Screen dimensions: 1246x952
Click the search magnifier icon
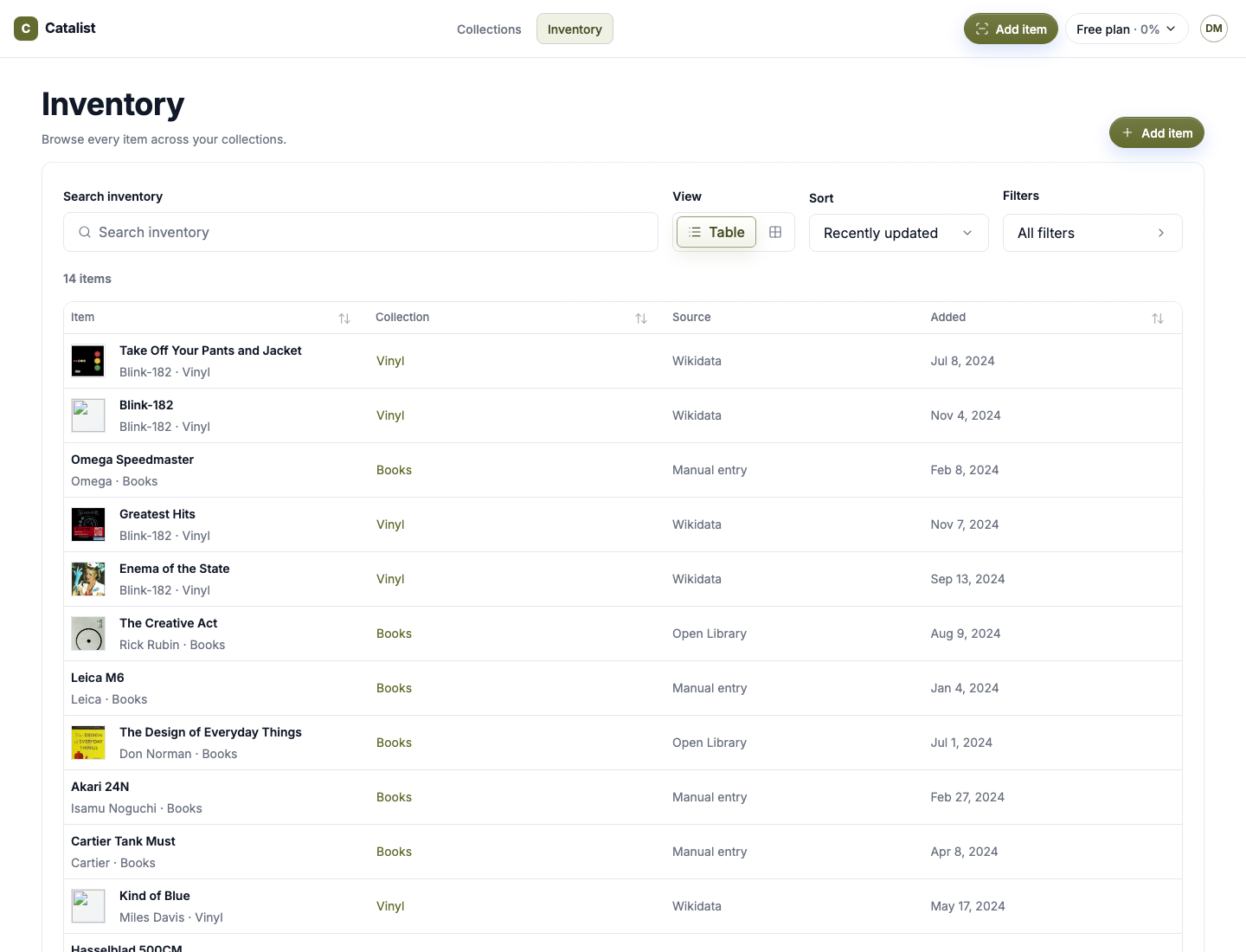(x=85, y=232)
